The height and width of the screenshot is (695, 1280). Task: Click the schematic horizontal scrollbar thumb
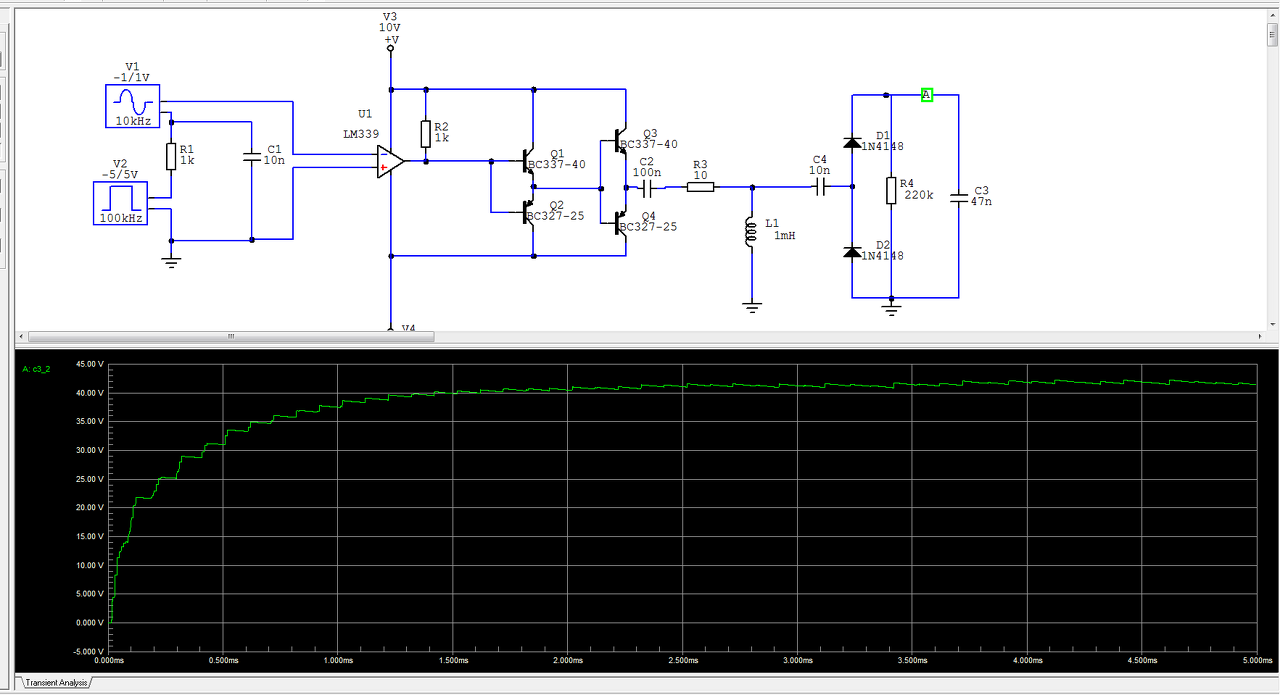click(x=231, y=337)
